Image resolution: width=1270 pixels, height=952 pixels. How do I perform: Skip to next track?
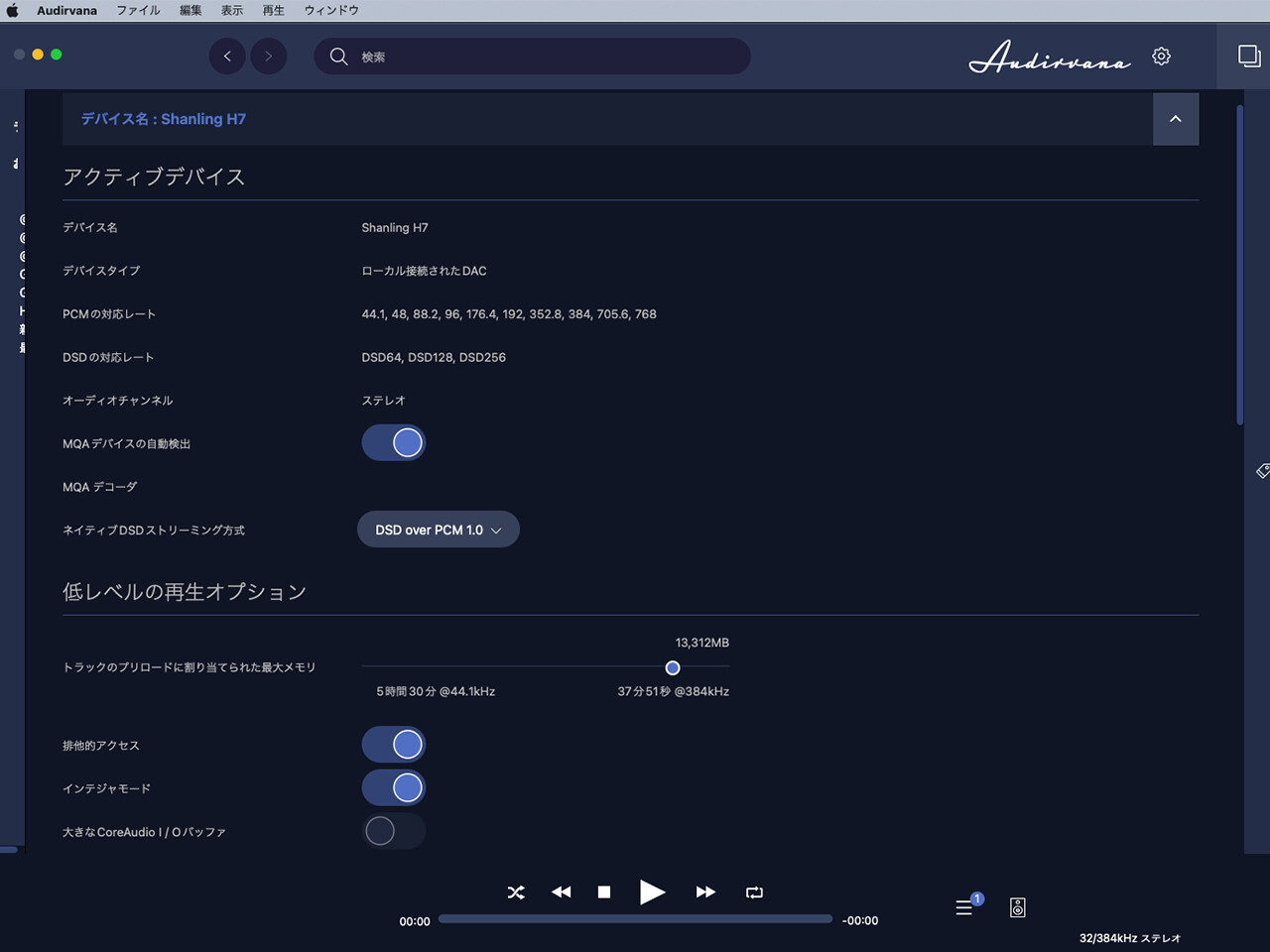click(x=705, y=892)
